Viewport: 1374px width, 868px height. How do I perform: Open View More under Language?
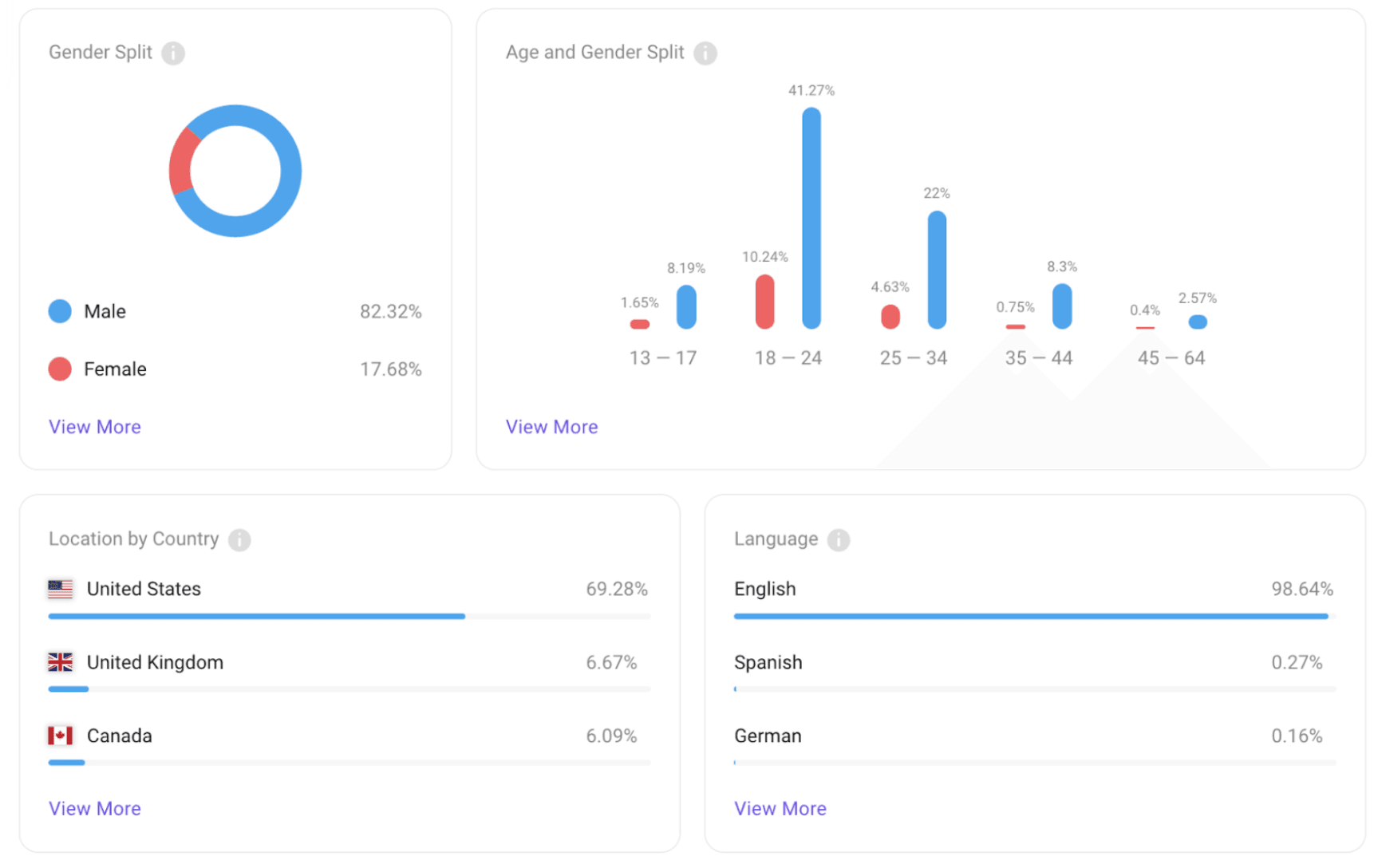(x=780, y=808)
